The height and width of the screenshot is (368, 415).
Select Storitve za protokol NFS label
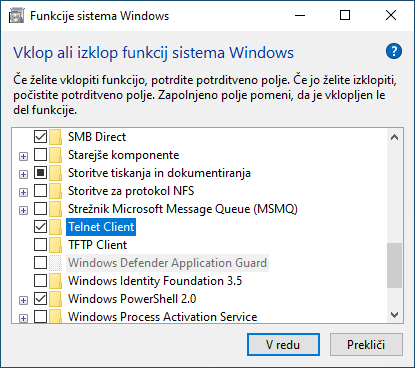tap(131, 191)
